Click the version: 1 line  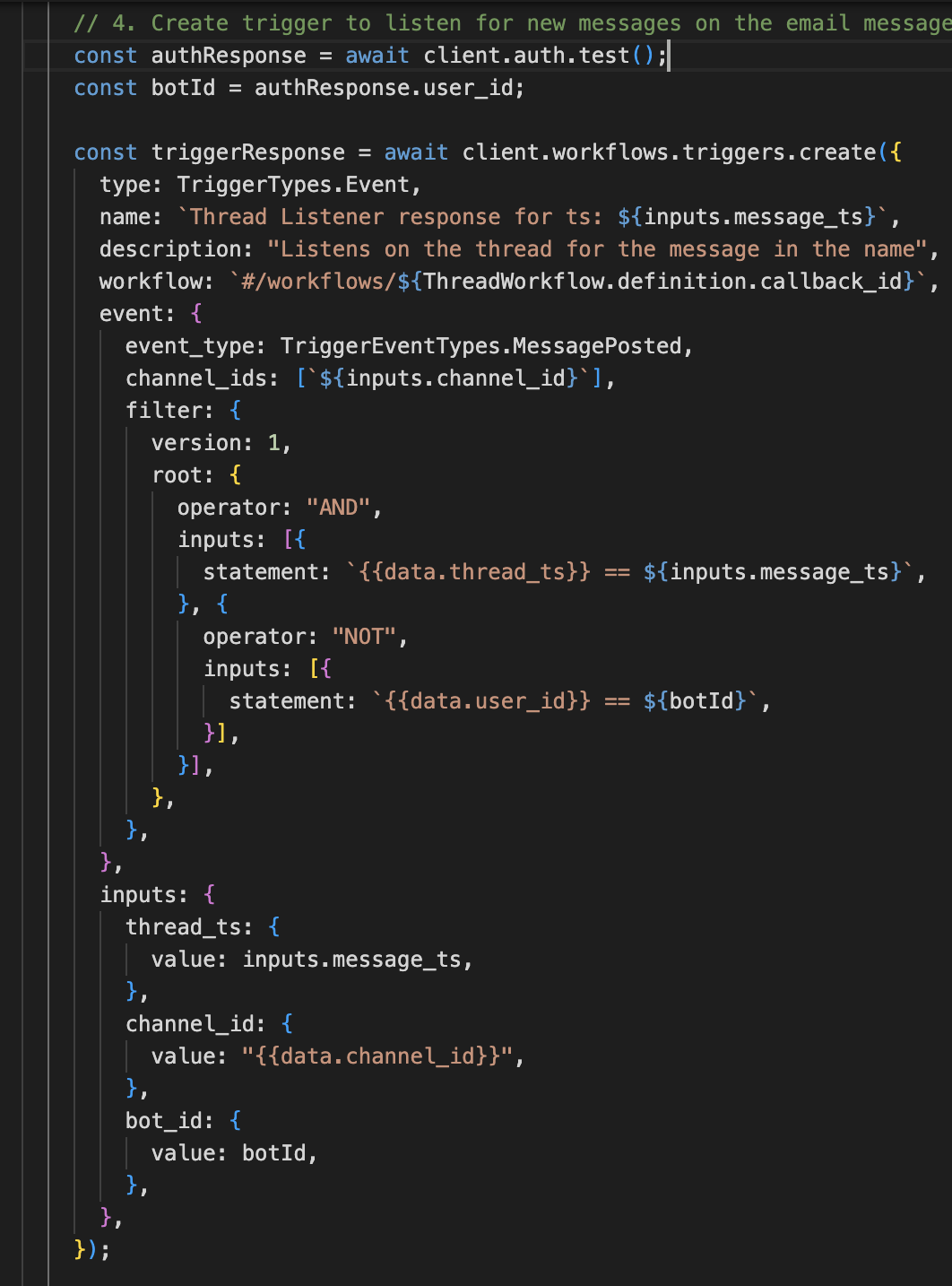pos(221,443)
